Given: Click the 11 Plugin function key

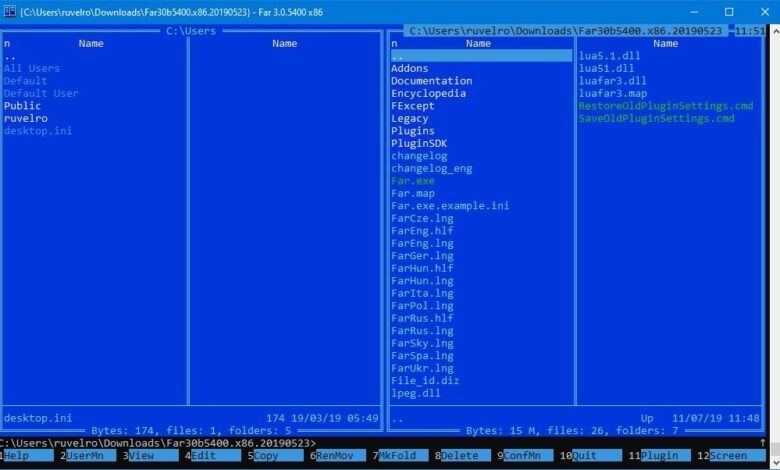Looking at the screenshot, I should [660, 456].
